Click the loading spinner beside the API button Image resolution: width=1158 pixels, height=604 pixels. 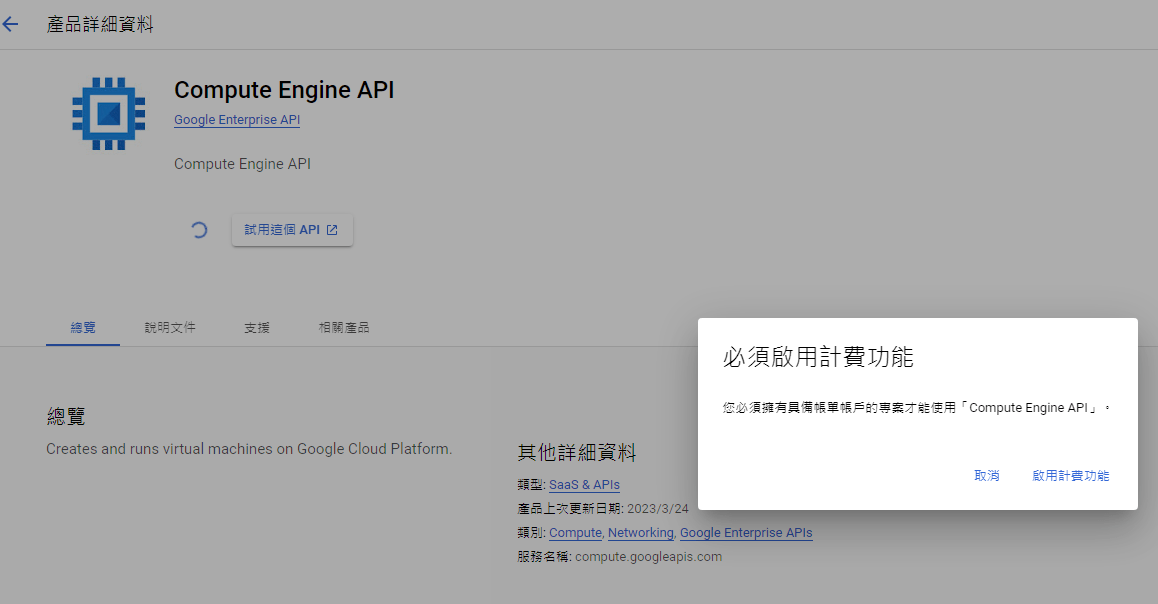pyautogui.click(x=199, y=230)
